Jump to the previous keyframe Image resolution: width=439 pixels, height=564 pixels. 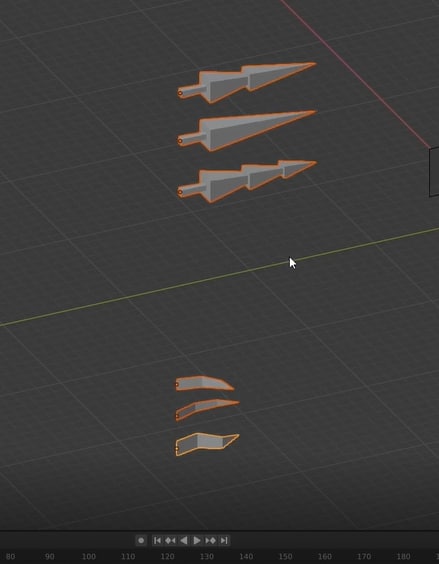pyautogui.click(x=170, y=540)
